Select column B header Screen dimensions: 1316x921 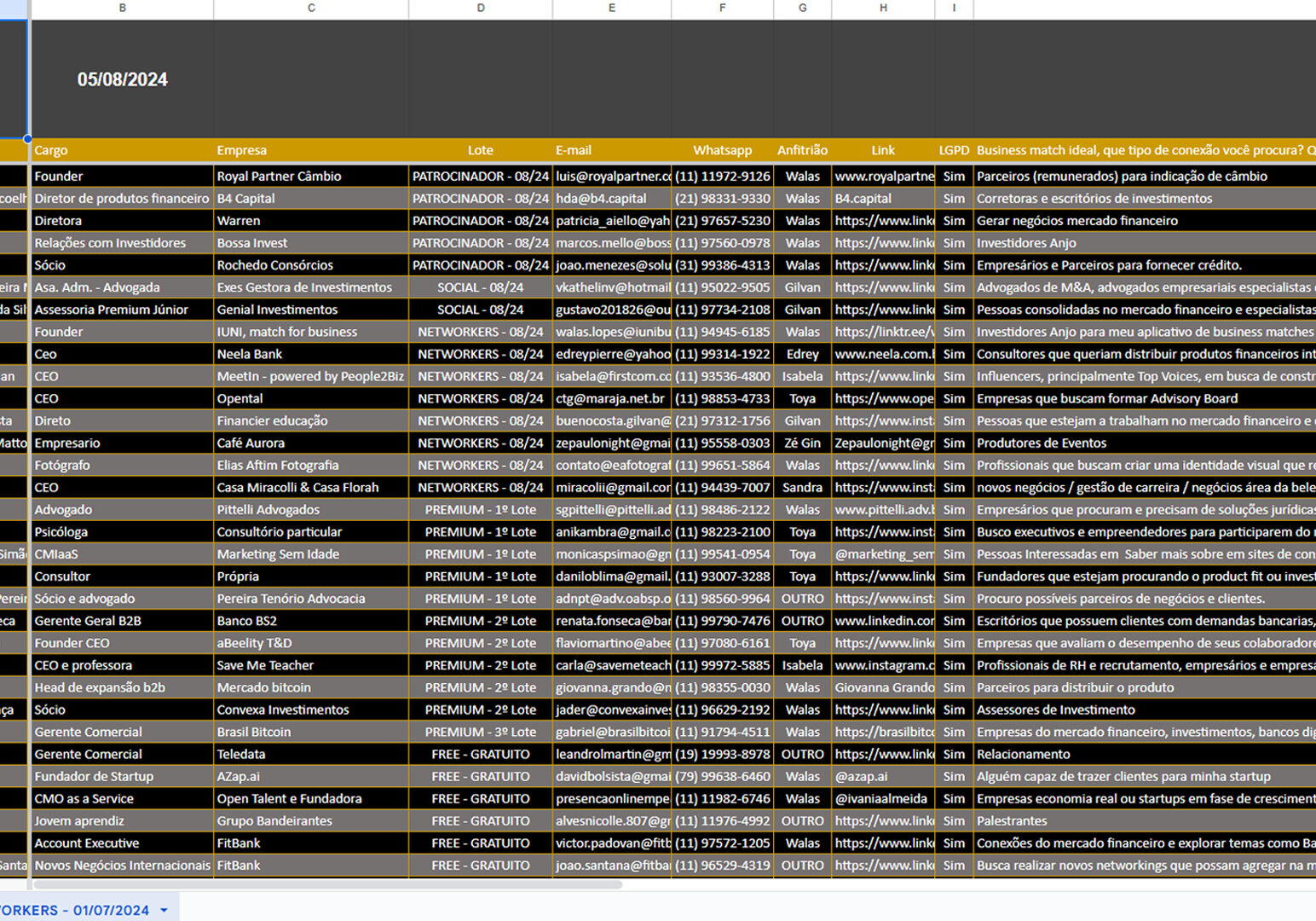[122, 9]
